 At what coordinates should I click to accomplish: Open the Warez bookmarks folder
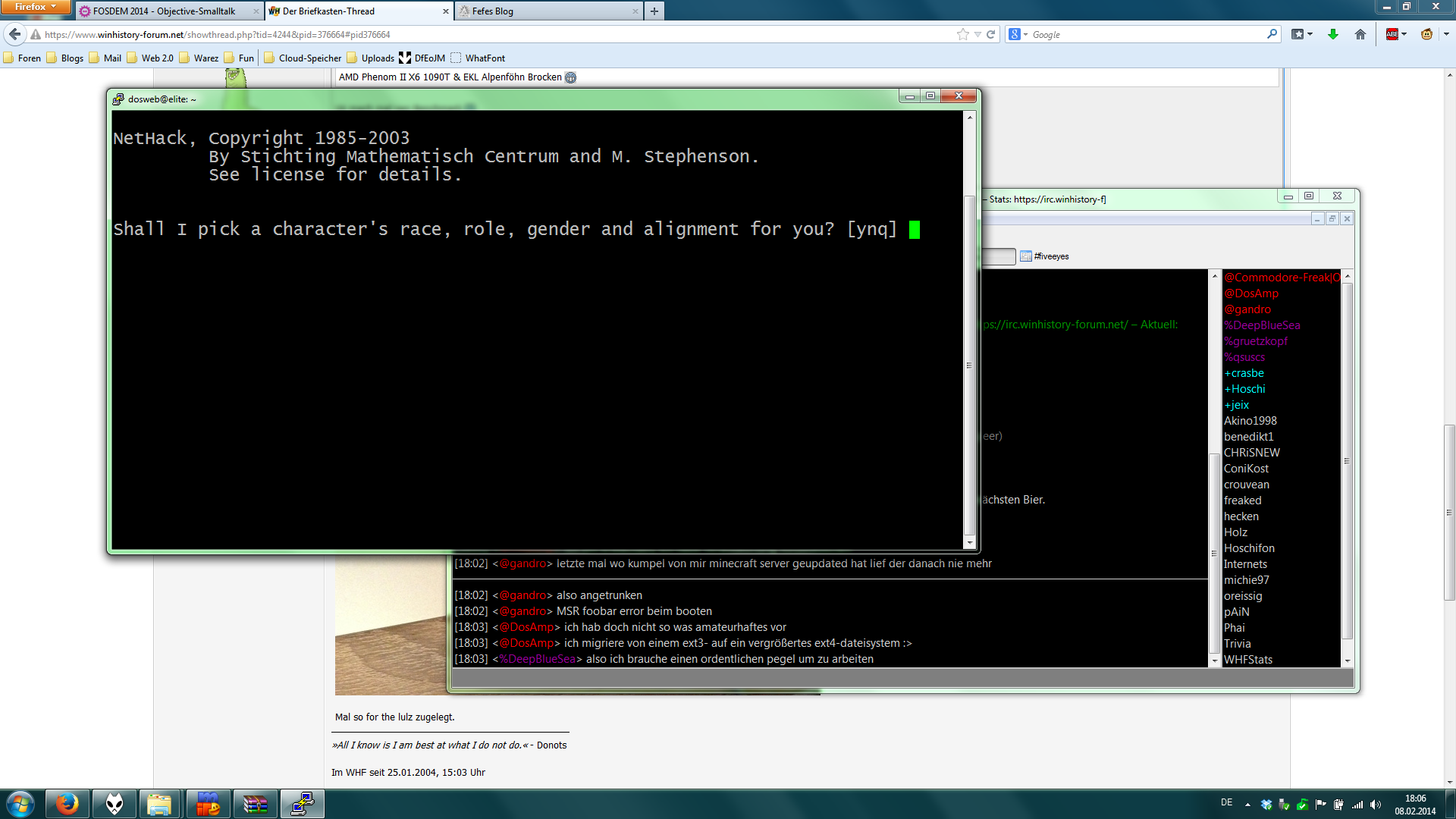(x=199, y=58)
